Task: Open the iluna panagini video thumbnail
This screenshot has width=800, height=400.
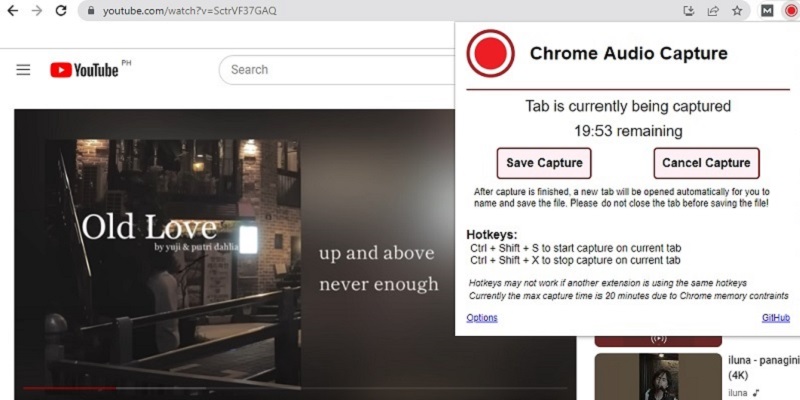Action: (x=658, y=377)
